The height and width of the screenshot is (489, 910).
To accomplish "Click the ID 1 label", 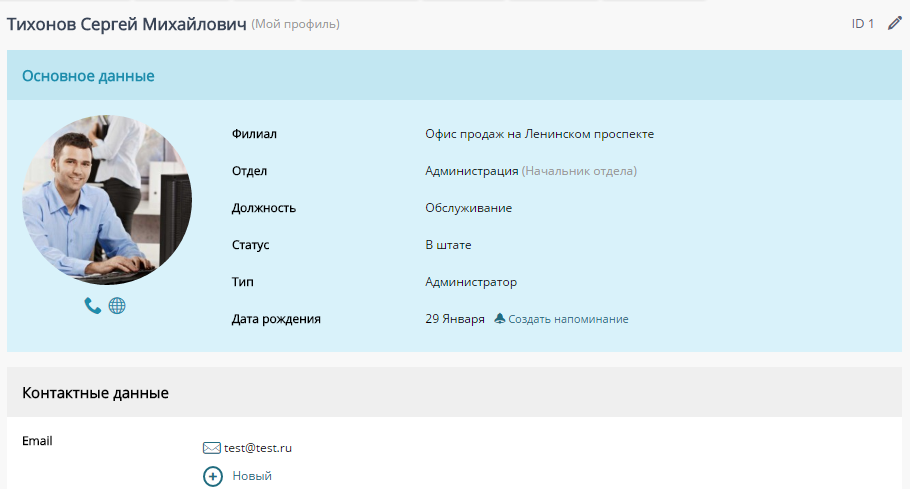I will click(862, 24).
